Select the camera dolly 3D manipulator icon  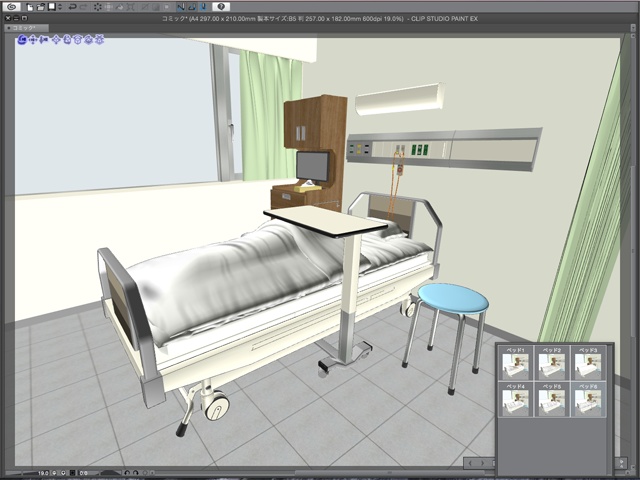pyautogui.click(x=44, y=40)
